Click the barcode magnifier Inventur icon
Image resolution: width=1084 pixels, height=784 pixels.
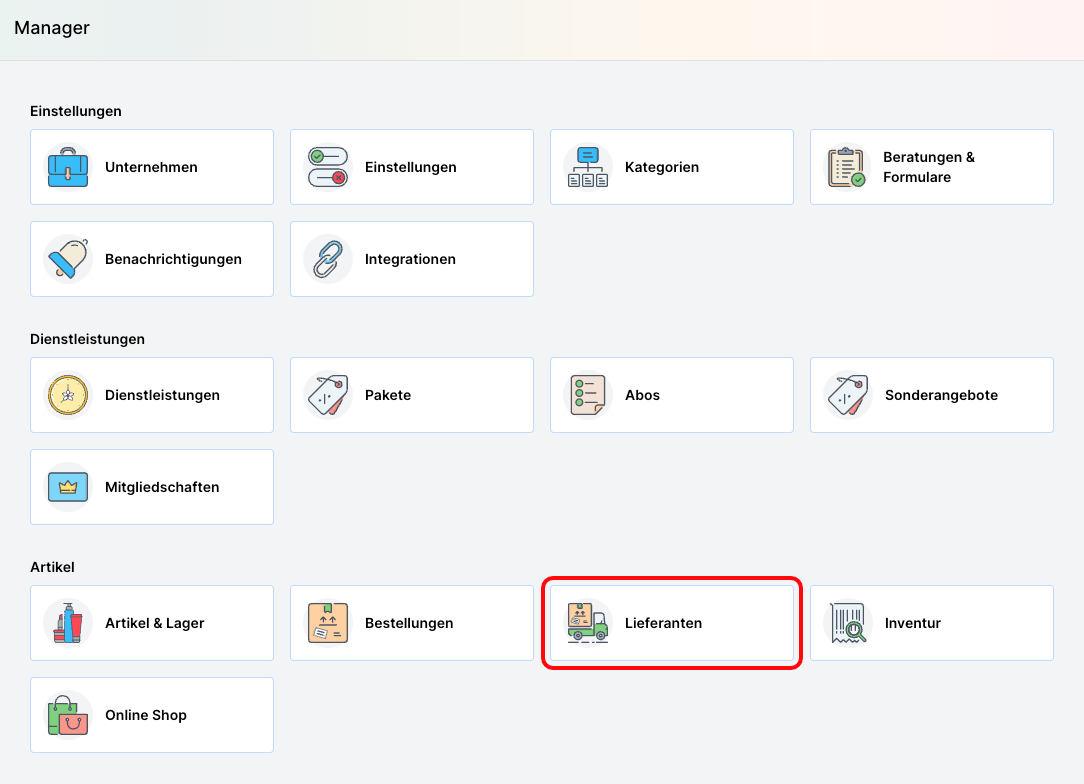[848, 623]
